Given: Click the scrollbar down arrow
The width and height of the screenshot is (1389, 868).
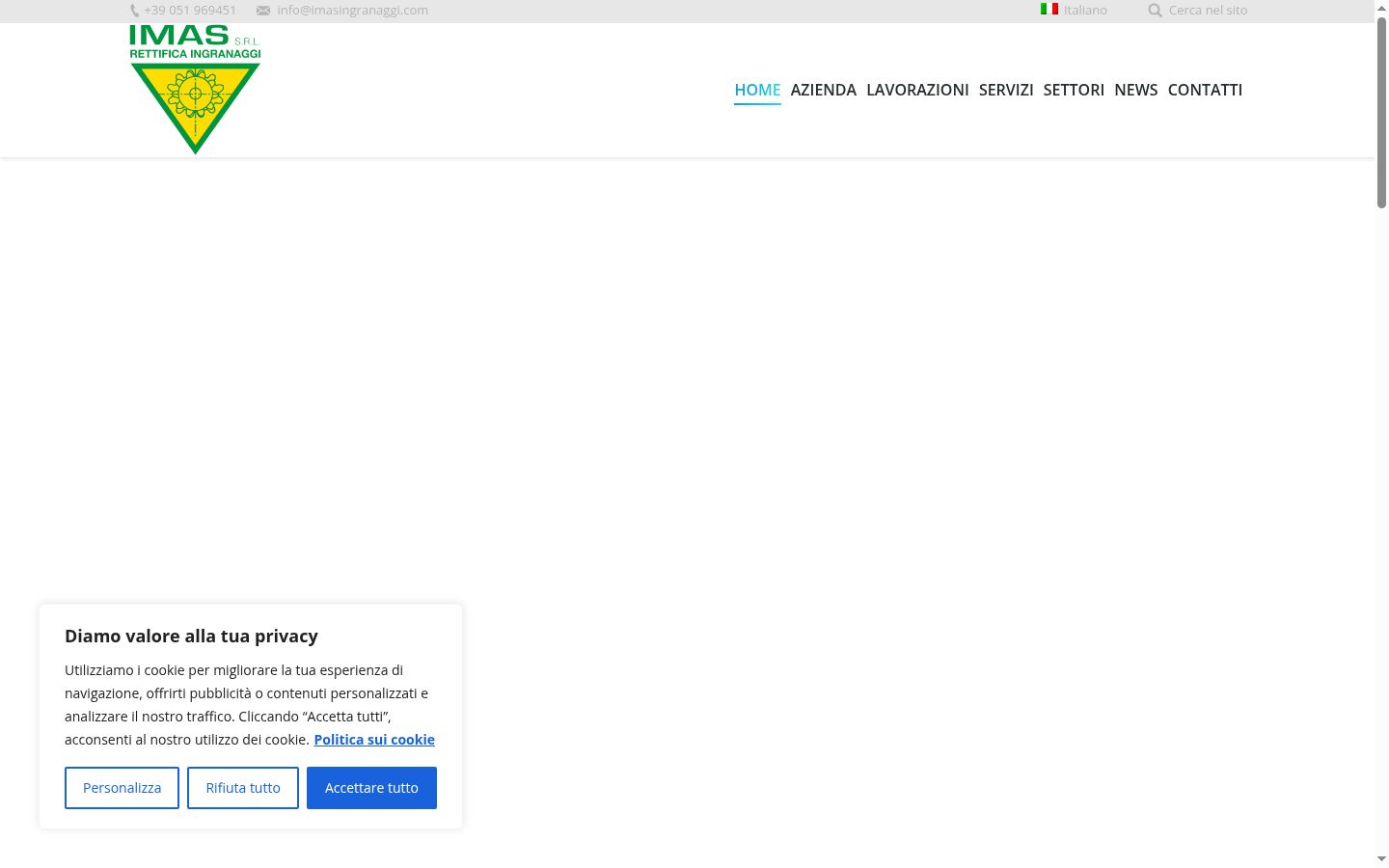Looking at the screenshot, I should 1381,858.
